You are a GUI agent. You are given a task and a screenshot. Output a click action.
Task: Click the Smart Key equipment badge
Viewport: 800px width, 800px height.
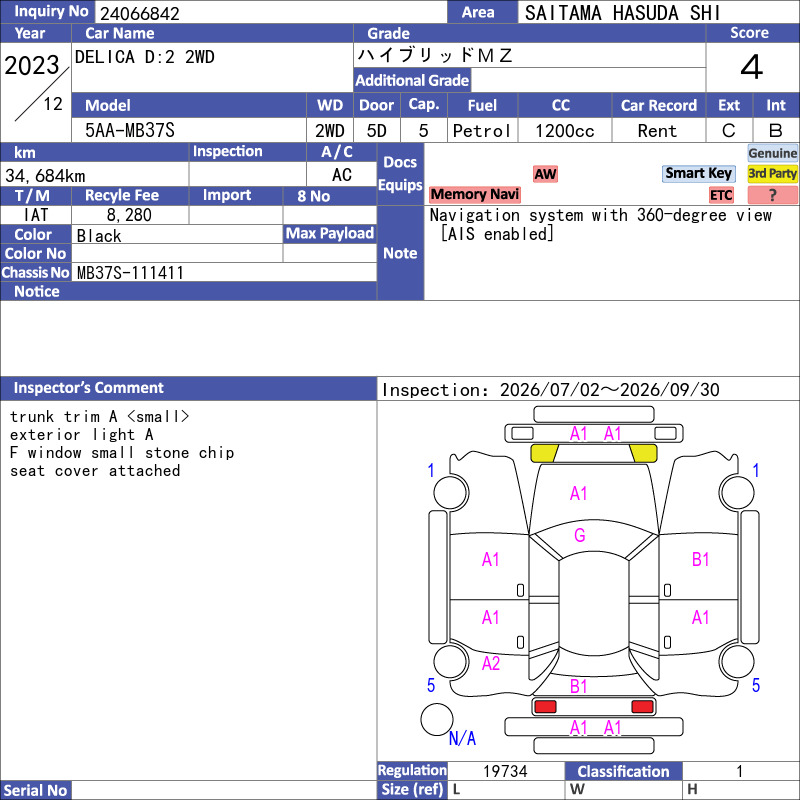[x=698, y=173]
